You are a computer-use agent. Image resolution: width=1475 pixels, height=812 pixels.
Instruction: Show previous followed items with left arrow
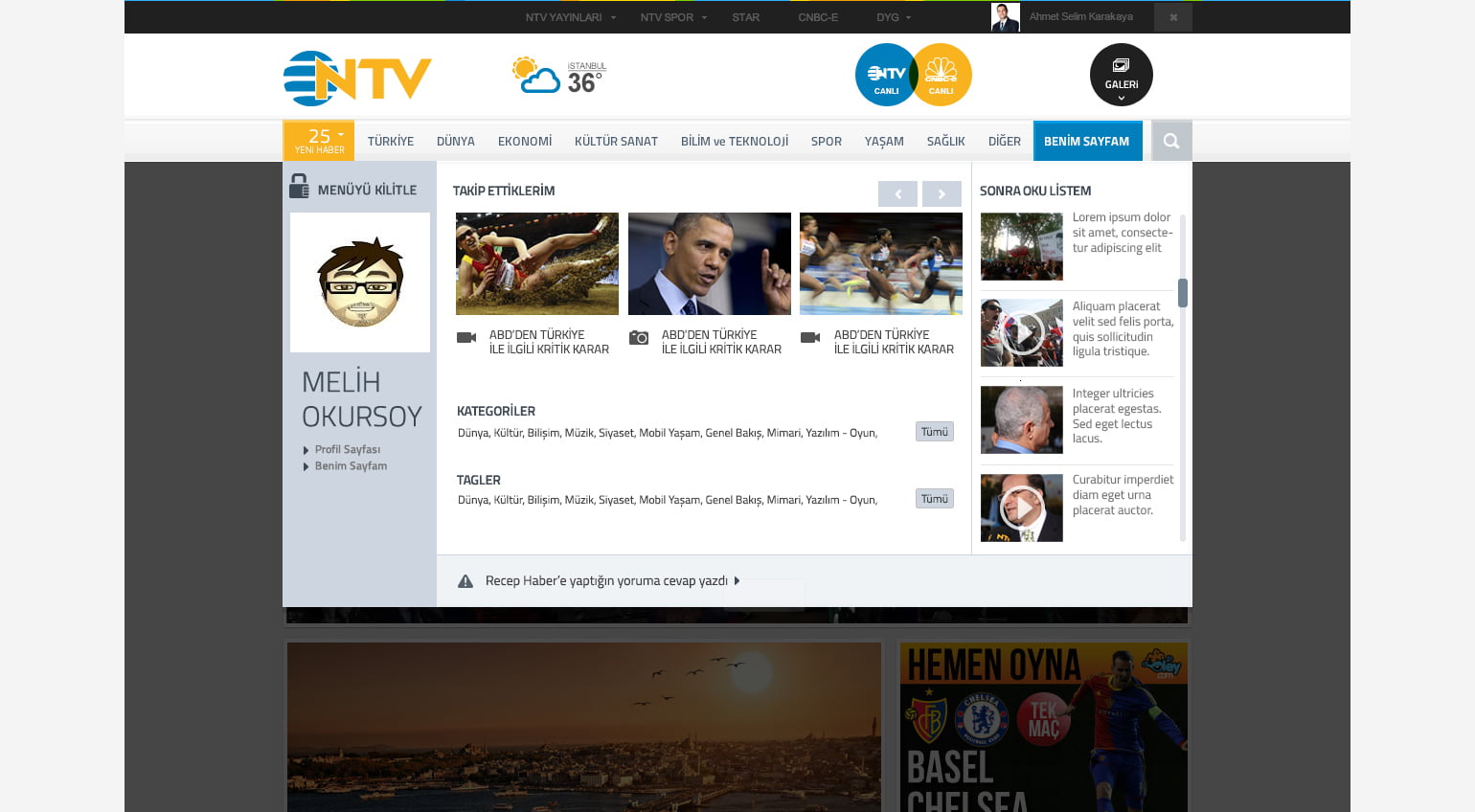(897, 193)
